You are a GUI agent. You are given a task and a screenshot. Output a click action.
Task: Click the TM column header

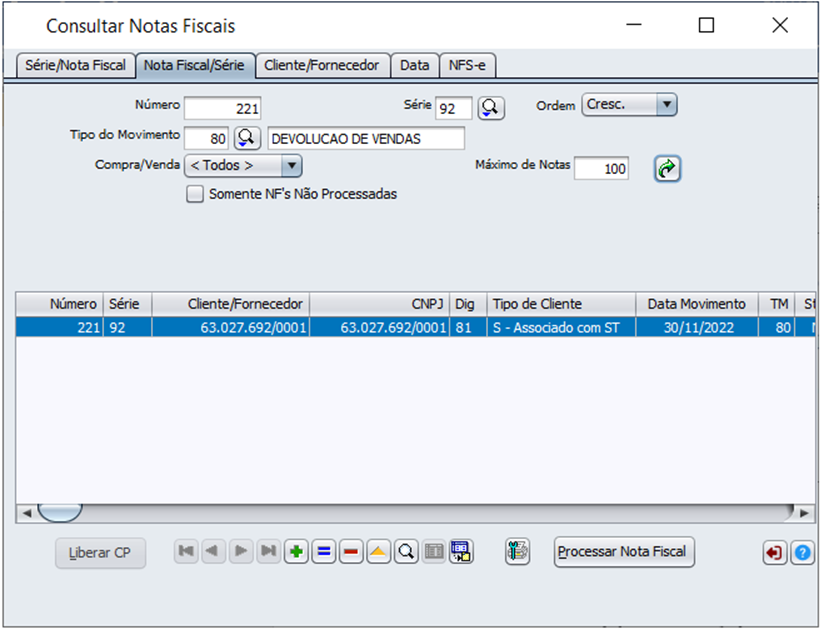(777, 304)
